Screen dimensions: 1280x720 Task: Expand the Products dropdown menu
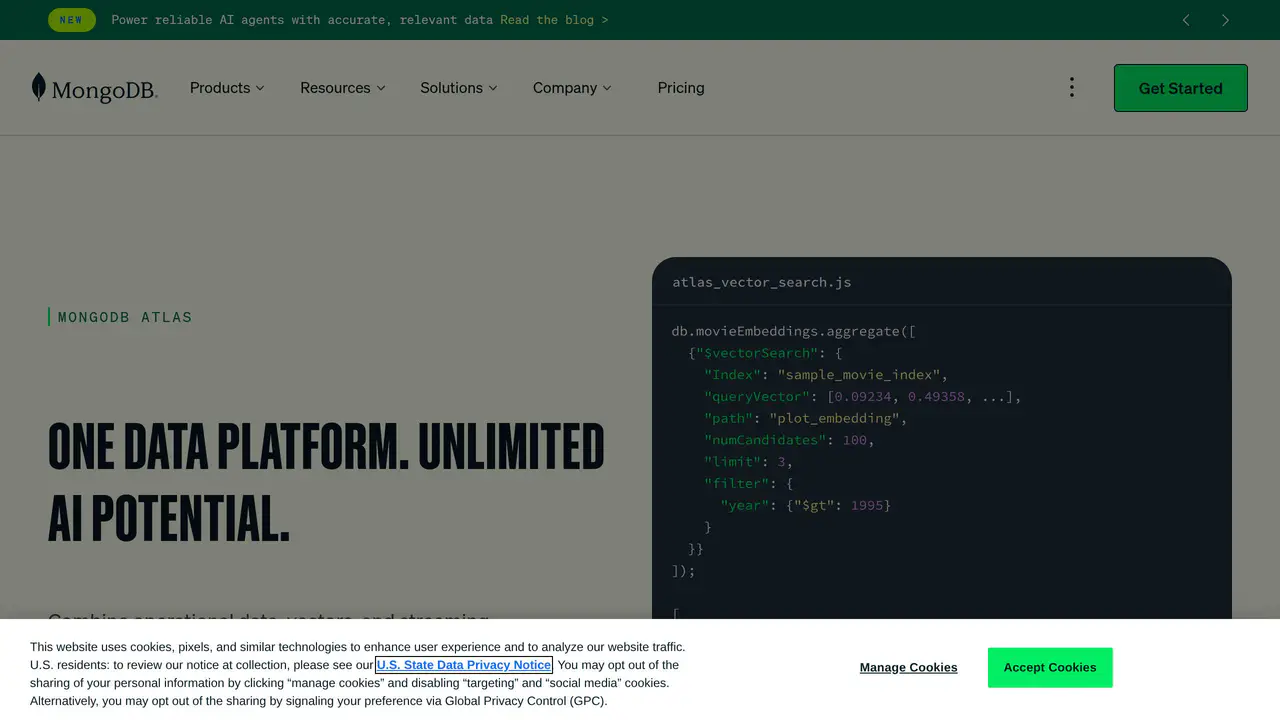(x=227, y=88)
